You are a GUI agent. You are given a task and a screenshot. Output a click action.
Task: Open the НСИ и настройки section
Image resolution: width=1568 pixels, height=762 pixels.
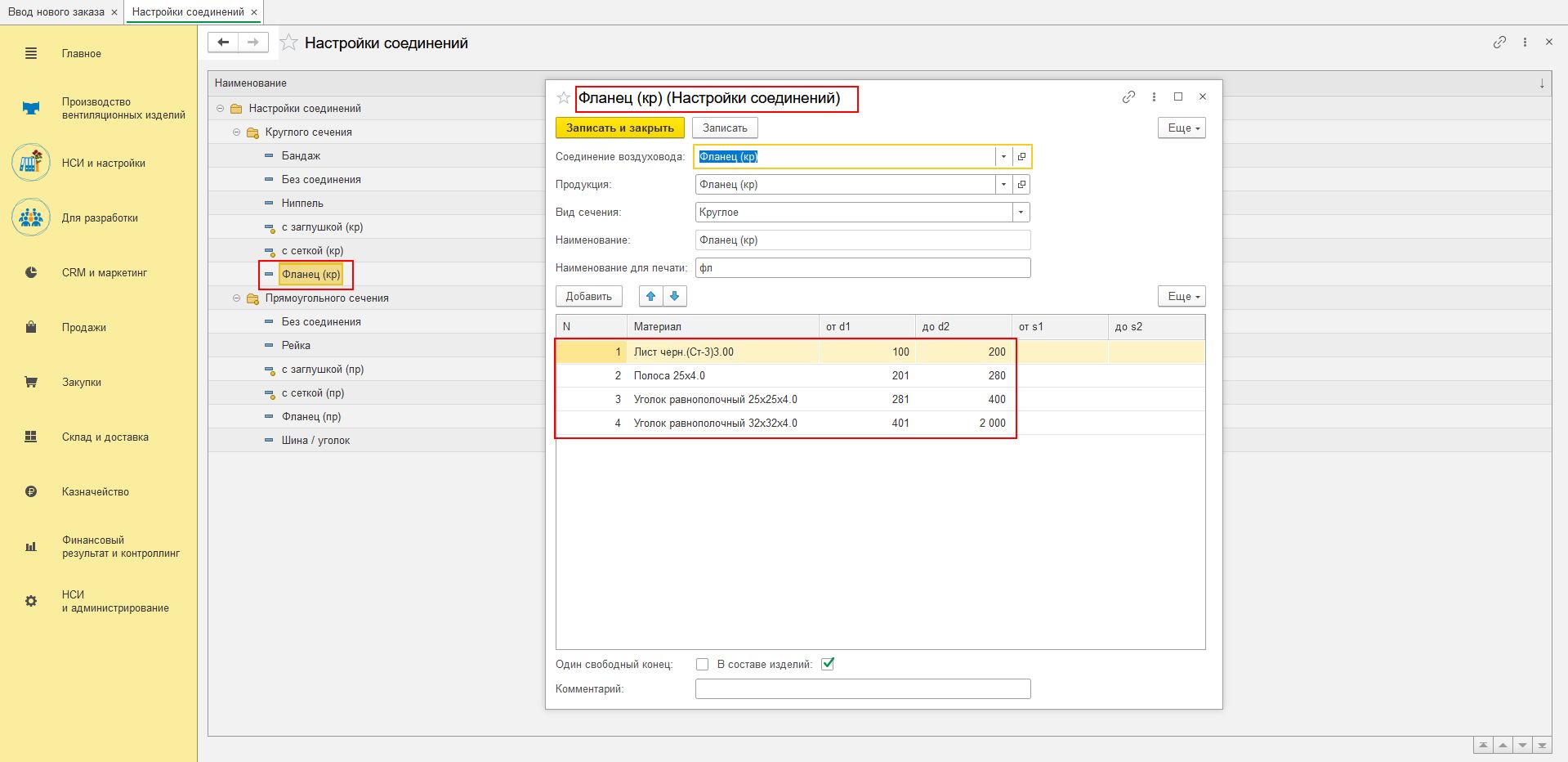point(103,164)
